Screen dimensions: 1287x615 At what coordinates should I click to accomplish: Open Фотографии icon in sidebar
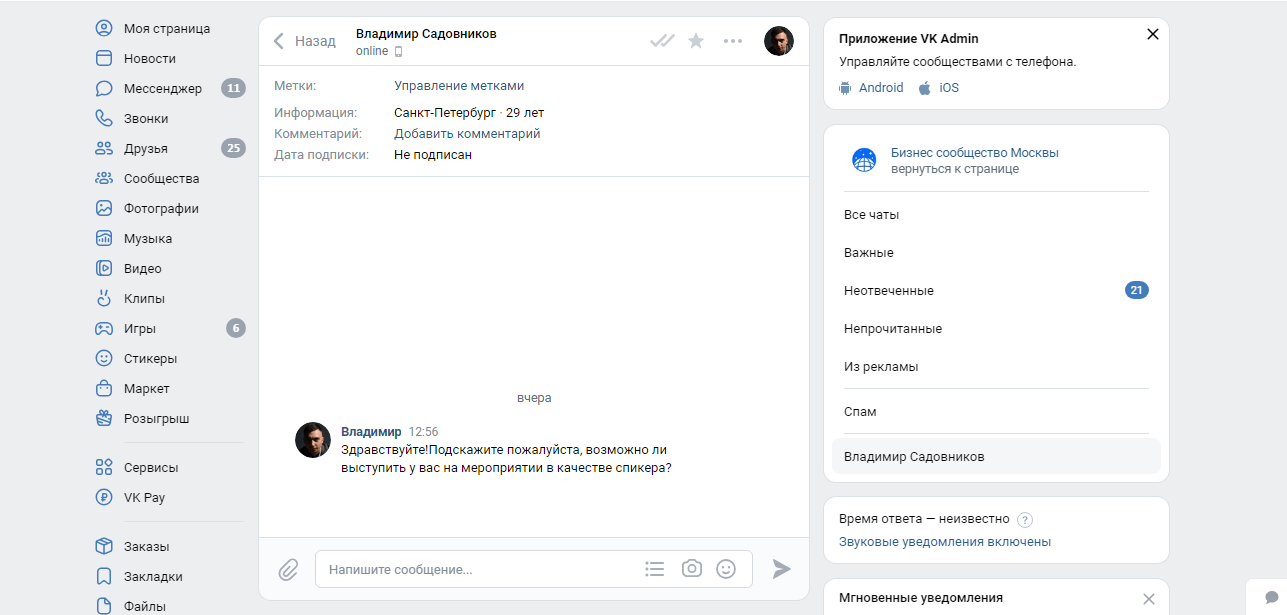(104, 208)
